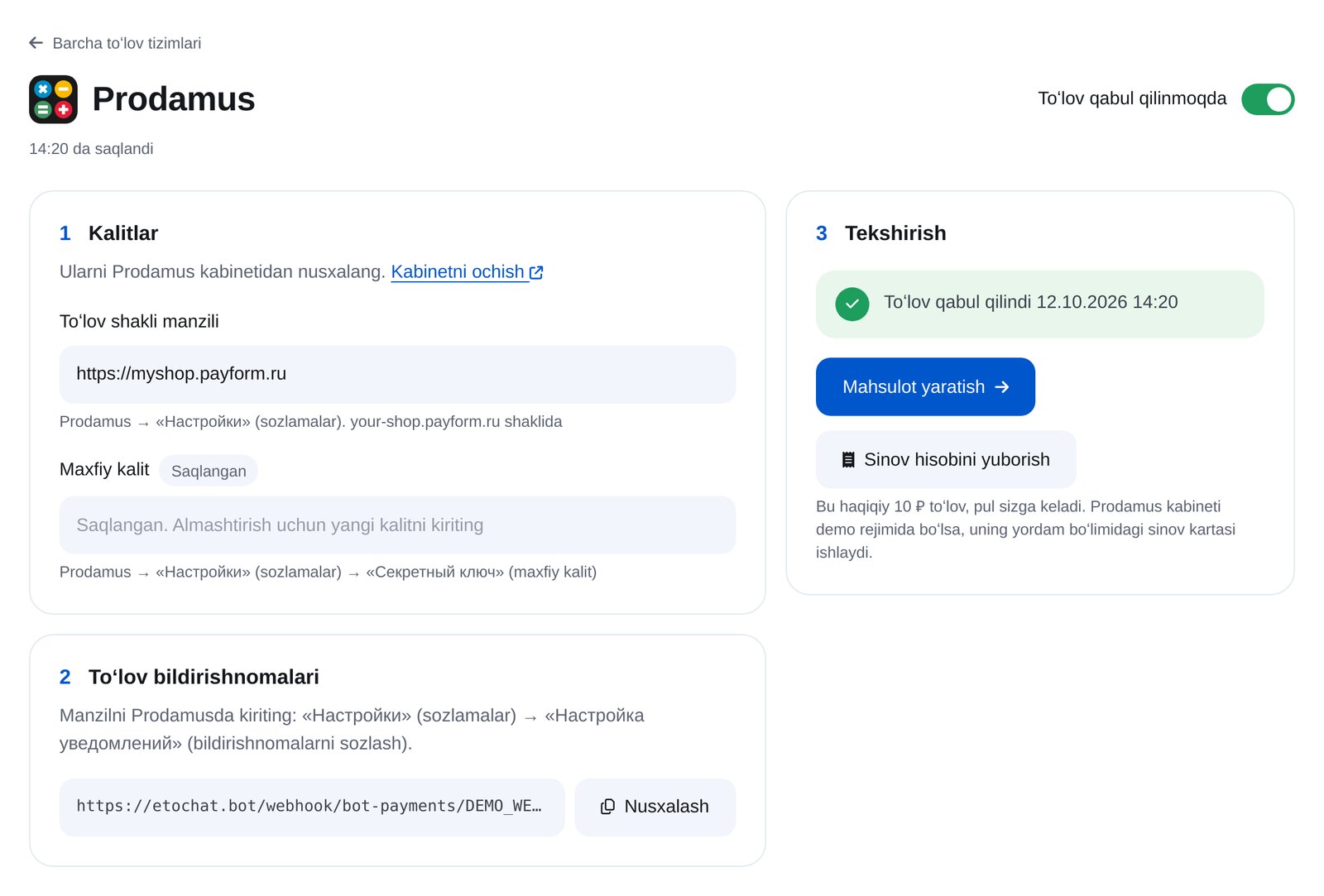Click Ularni Prodamus kabinetidan nusxalang text
This screenshot has width=1324, height=896.
223,272
